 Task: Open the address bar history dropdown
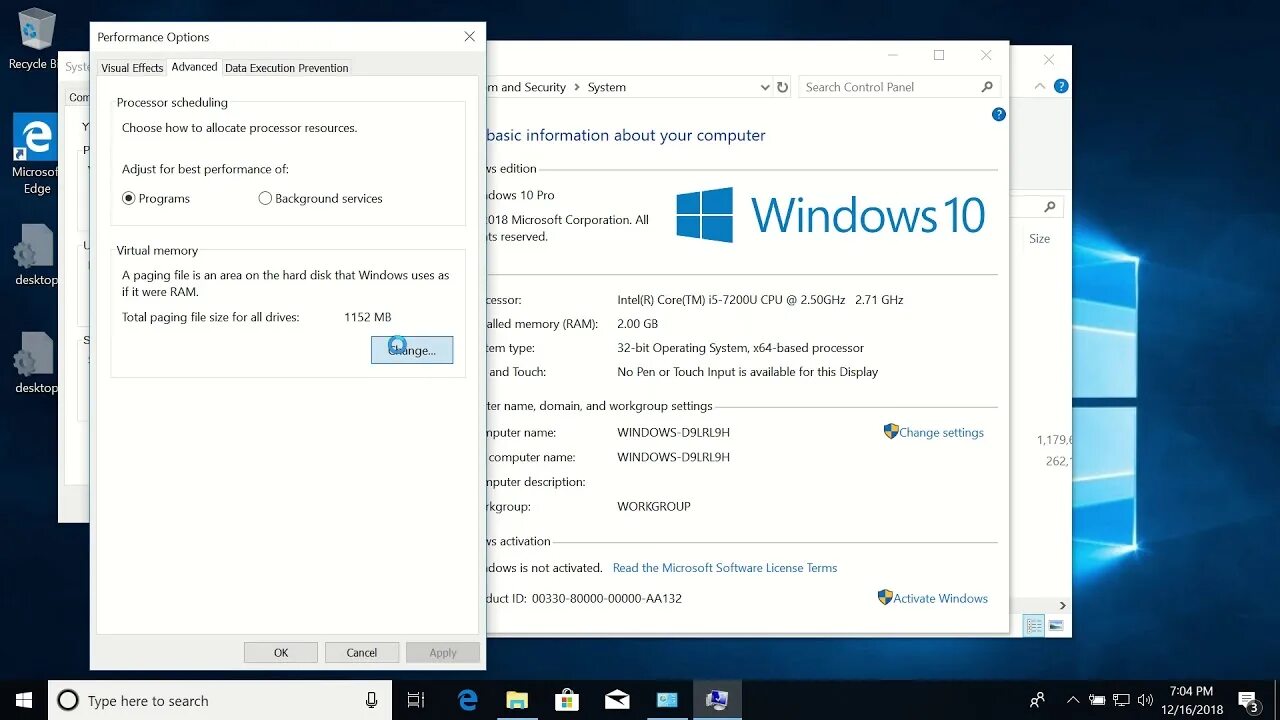pos(765,87)
